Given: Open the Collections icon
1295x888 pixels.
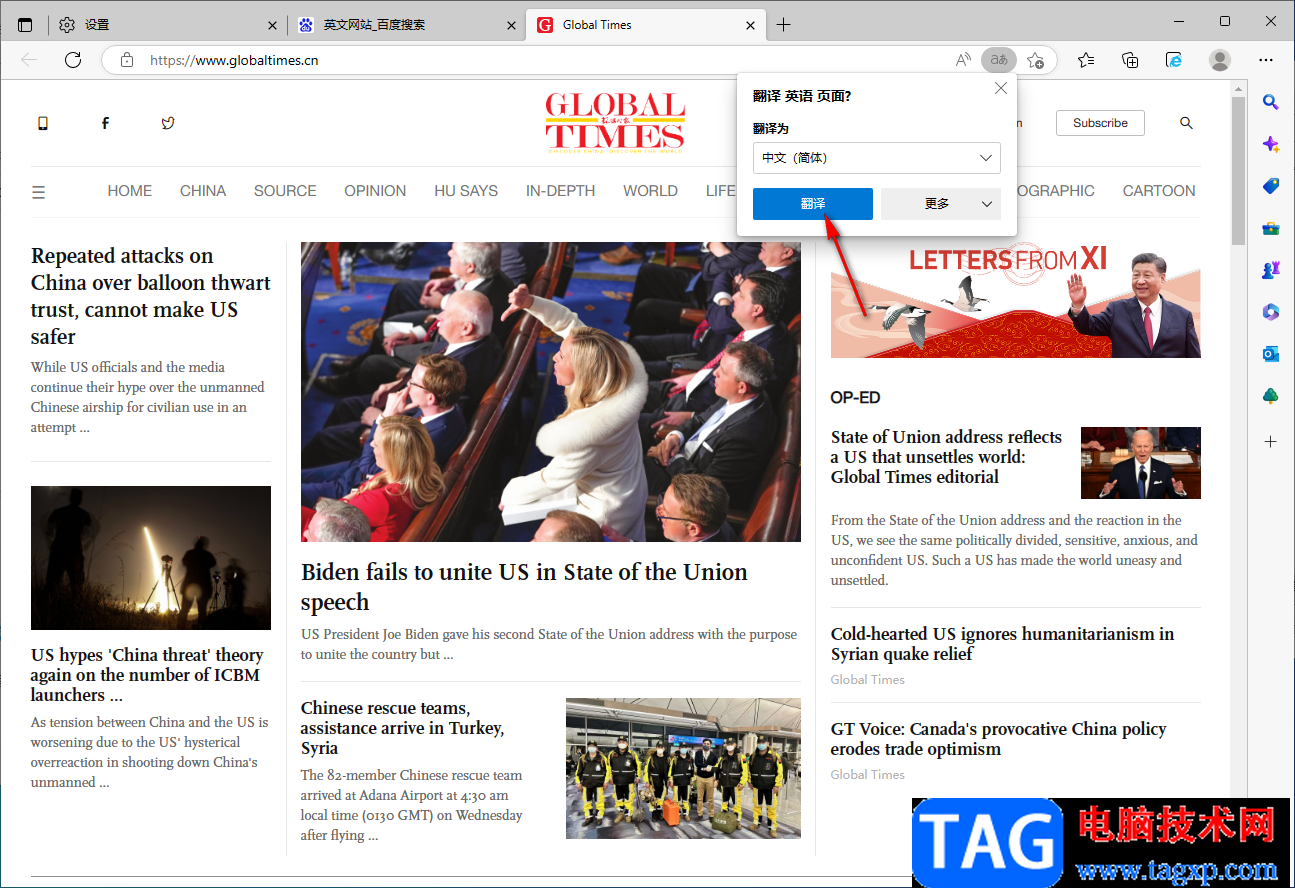Looking at the screenshot, I should click(1130, 60).
